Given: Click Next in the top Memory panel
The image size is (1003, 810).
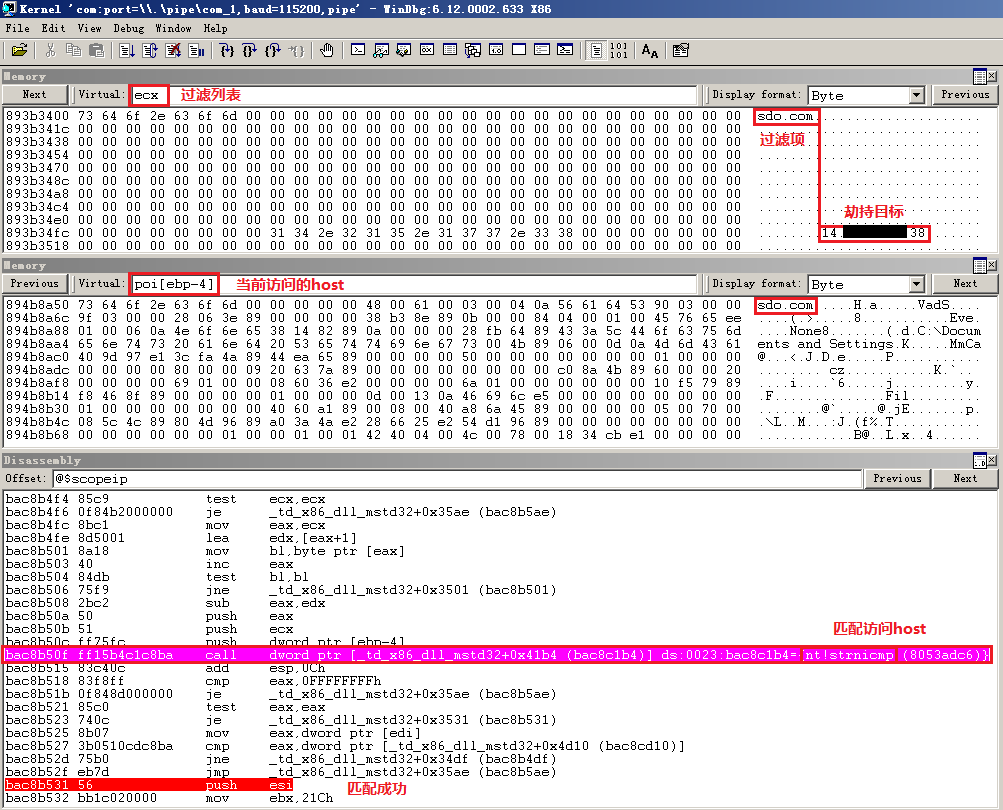Looking at the screenshot, I should click(34, 94).
